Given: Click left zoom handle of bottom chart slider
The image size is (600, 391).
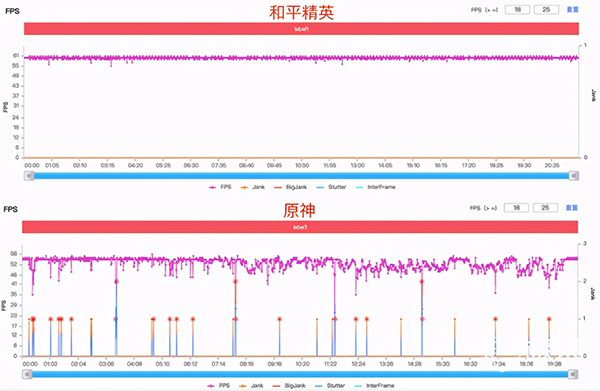Looking at the screenshot, I should coord(27,374).
